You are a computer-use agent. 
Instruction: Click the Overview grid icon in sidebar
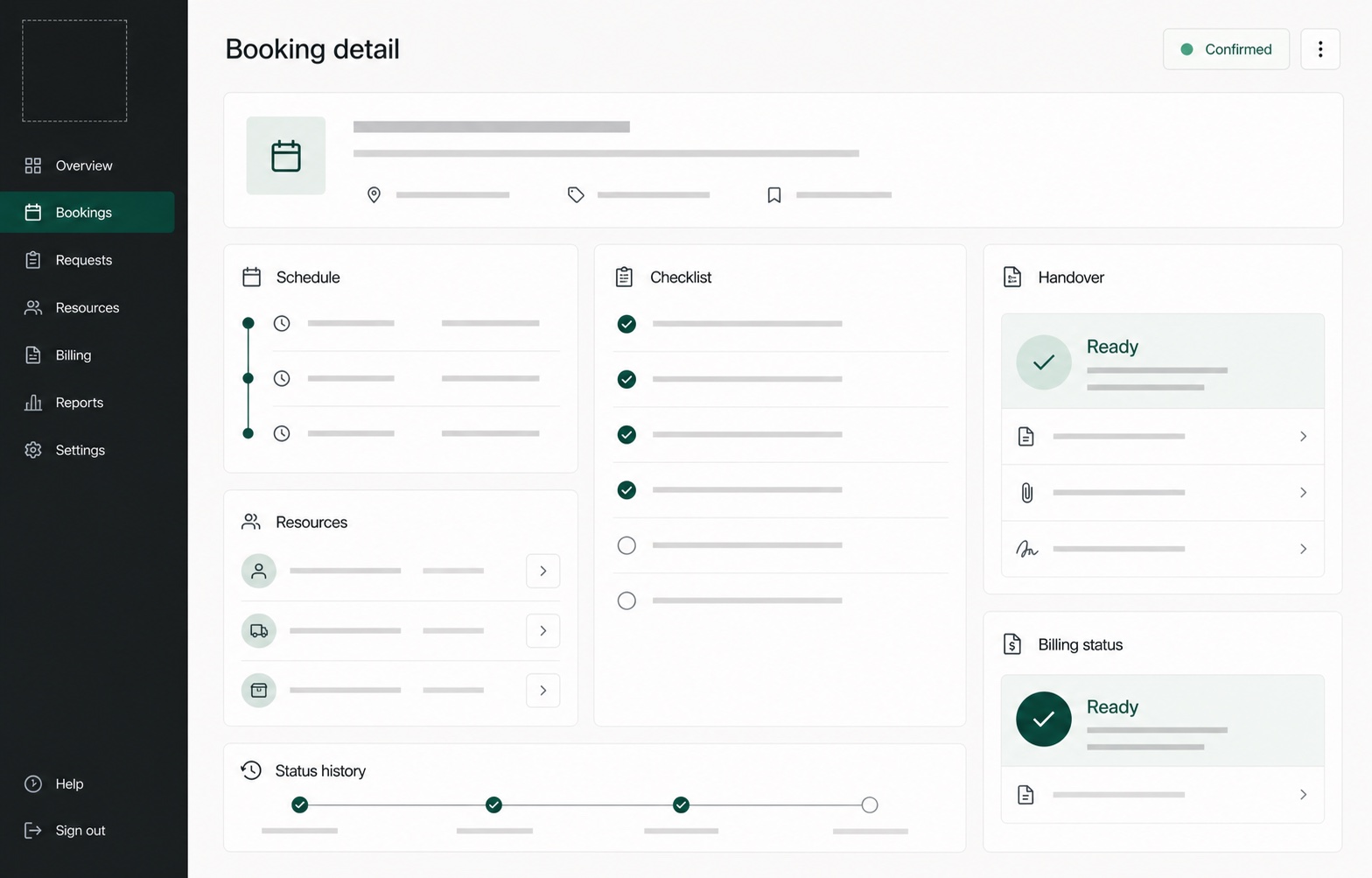[x=33, y=165]
